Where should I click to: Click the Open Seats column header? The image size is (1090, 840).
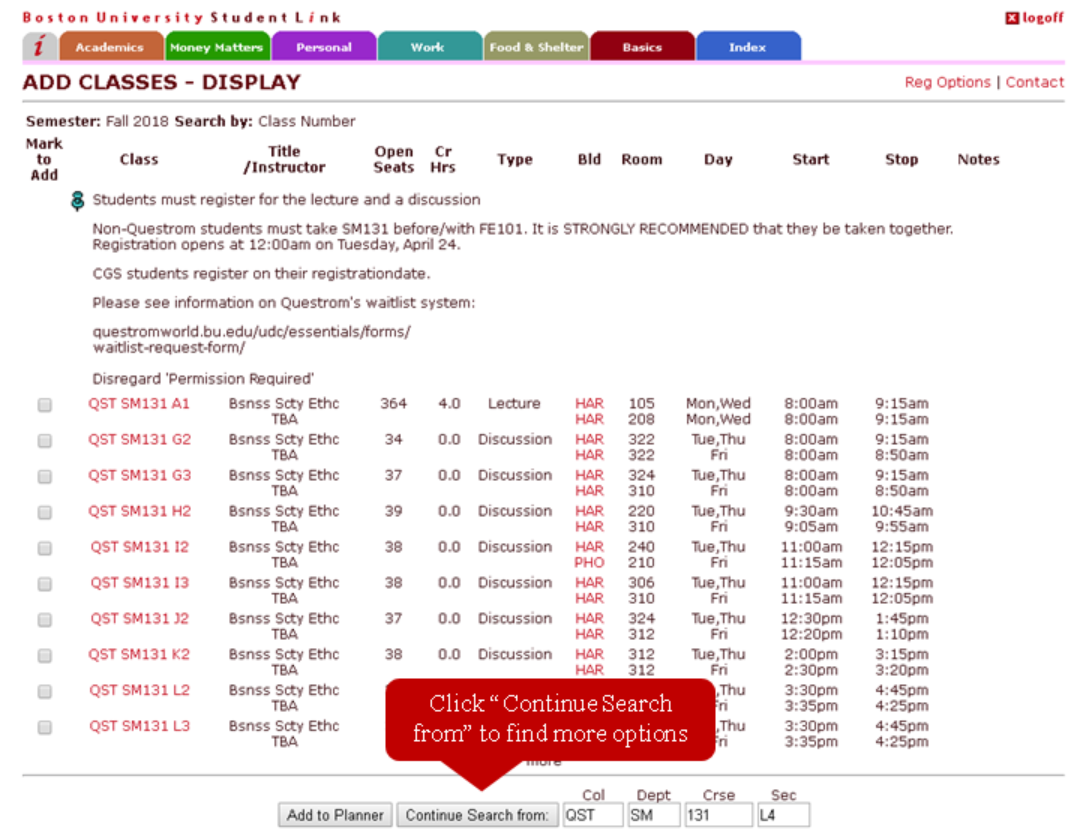point(393,159)
